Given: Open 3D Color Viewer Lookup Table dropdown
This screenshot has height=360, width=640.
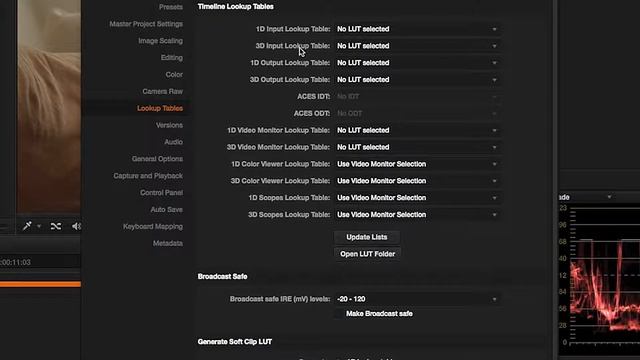Looking at the screenshot, I should [418, 181].
